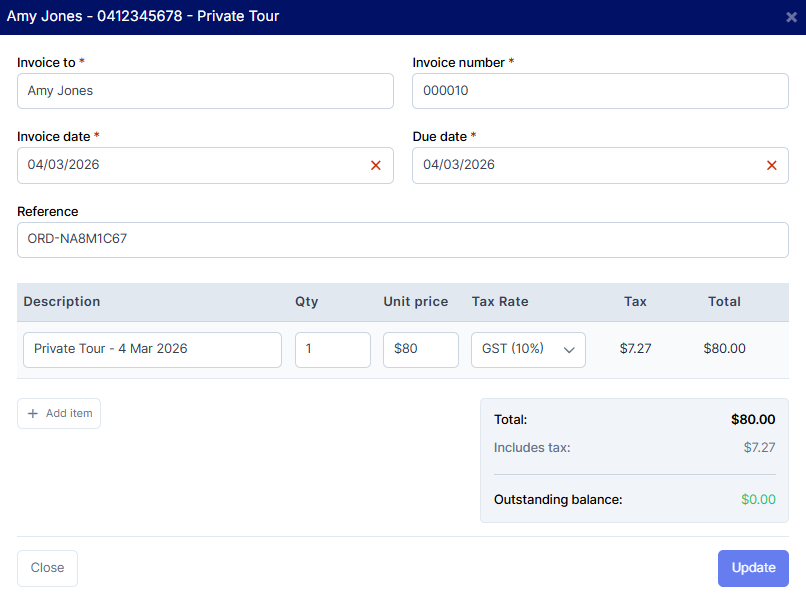Image resolution: width=806 pixels, height=603 pixels.
Task: Clear the Invoice date with the red X
Action: pyautogui.click(x=376, y=166)
